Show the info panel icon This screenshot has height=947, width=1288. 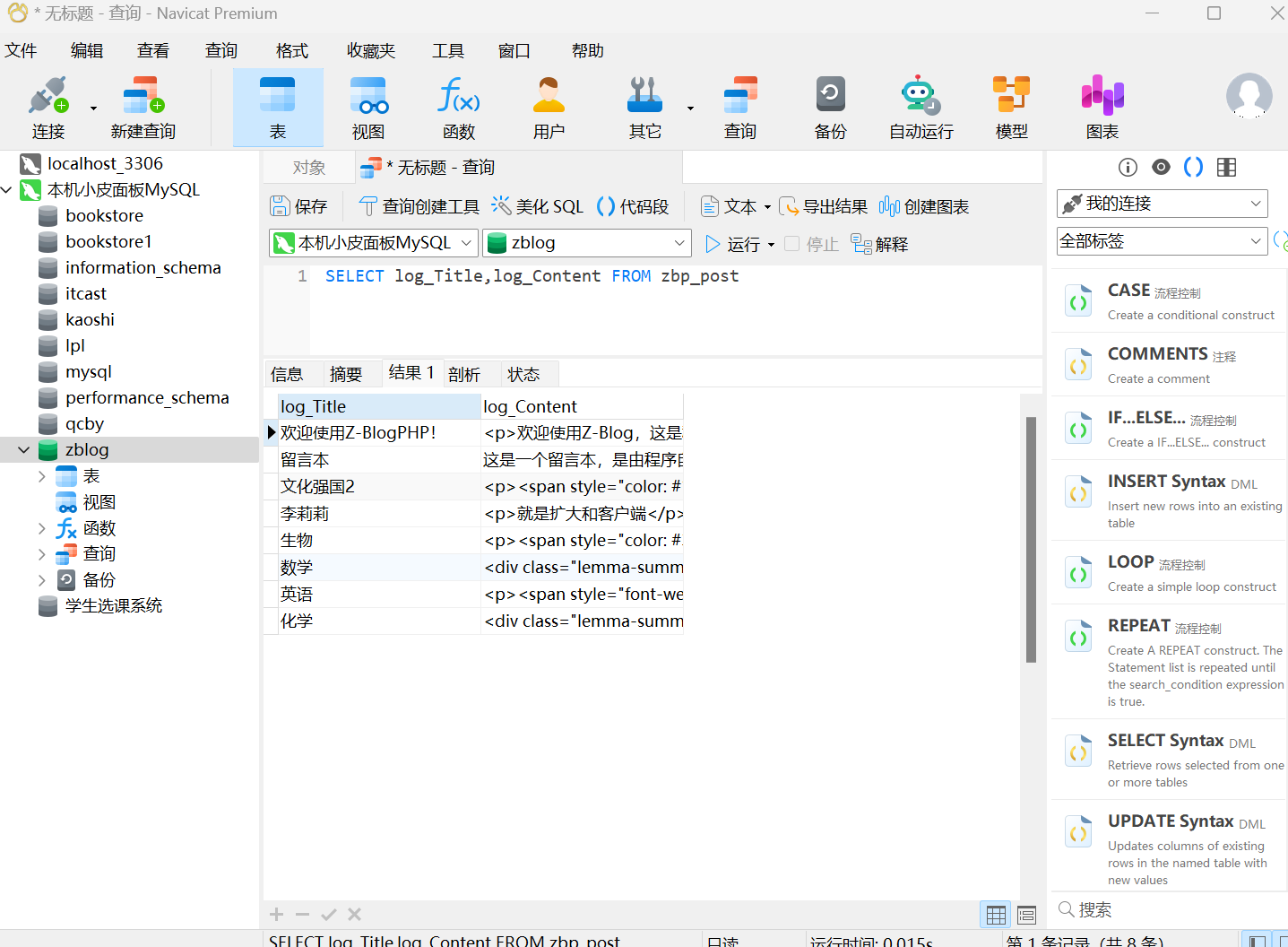(1128, 168)
